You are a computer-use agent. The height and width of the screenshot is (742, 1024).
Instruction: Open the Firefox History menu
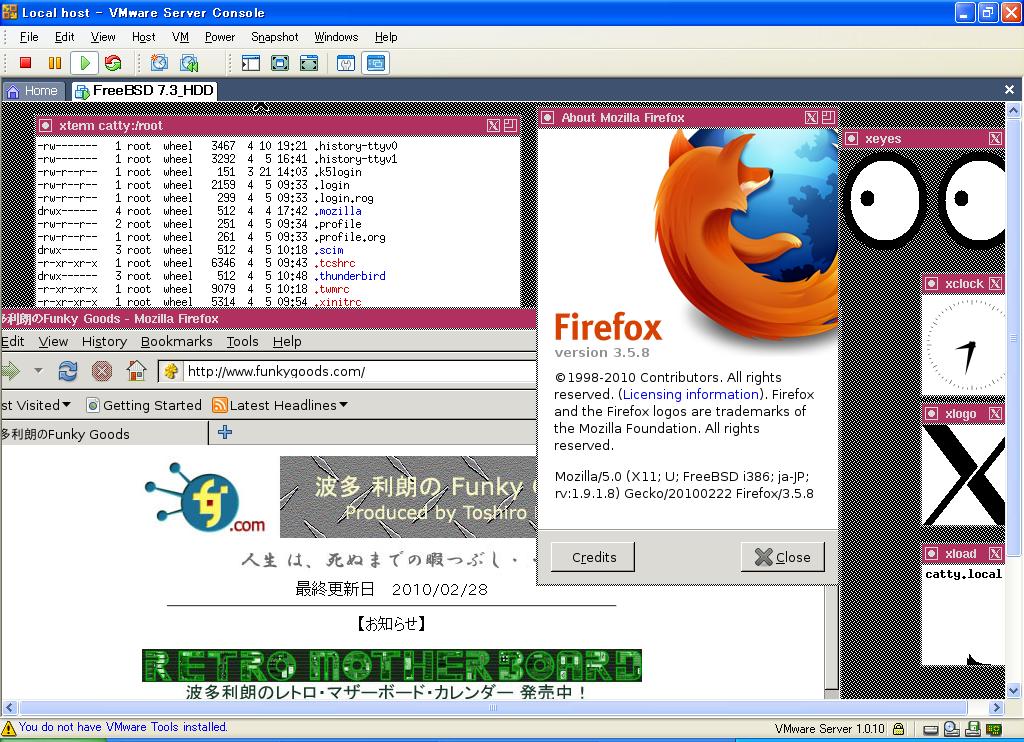104,342
